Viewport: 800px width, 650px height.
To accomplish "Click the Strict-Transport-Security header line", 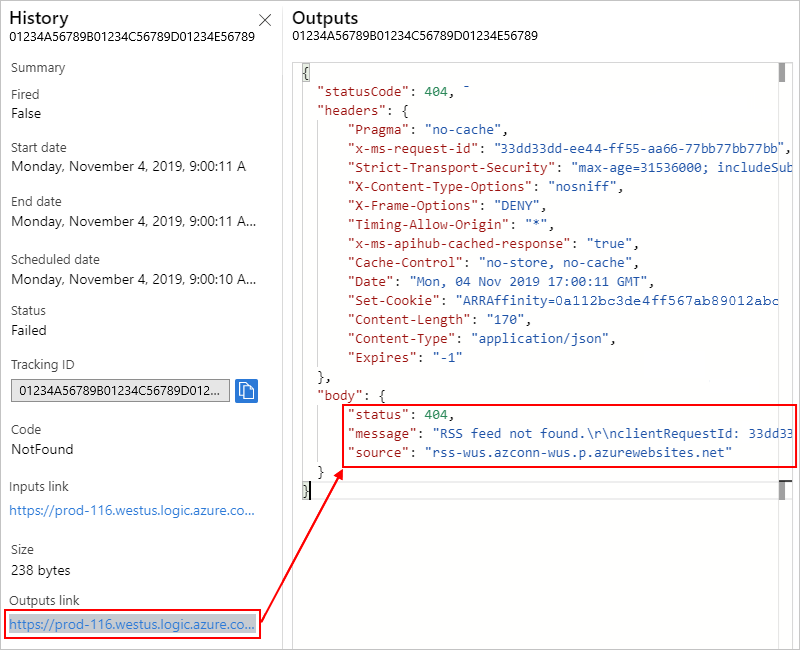I will (x=570, y=167).
